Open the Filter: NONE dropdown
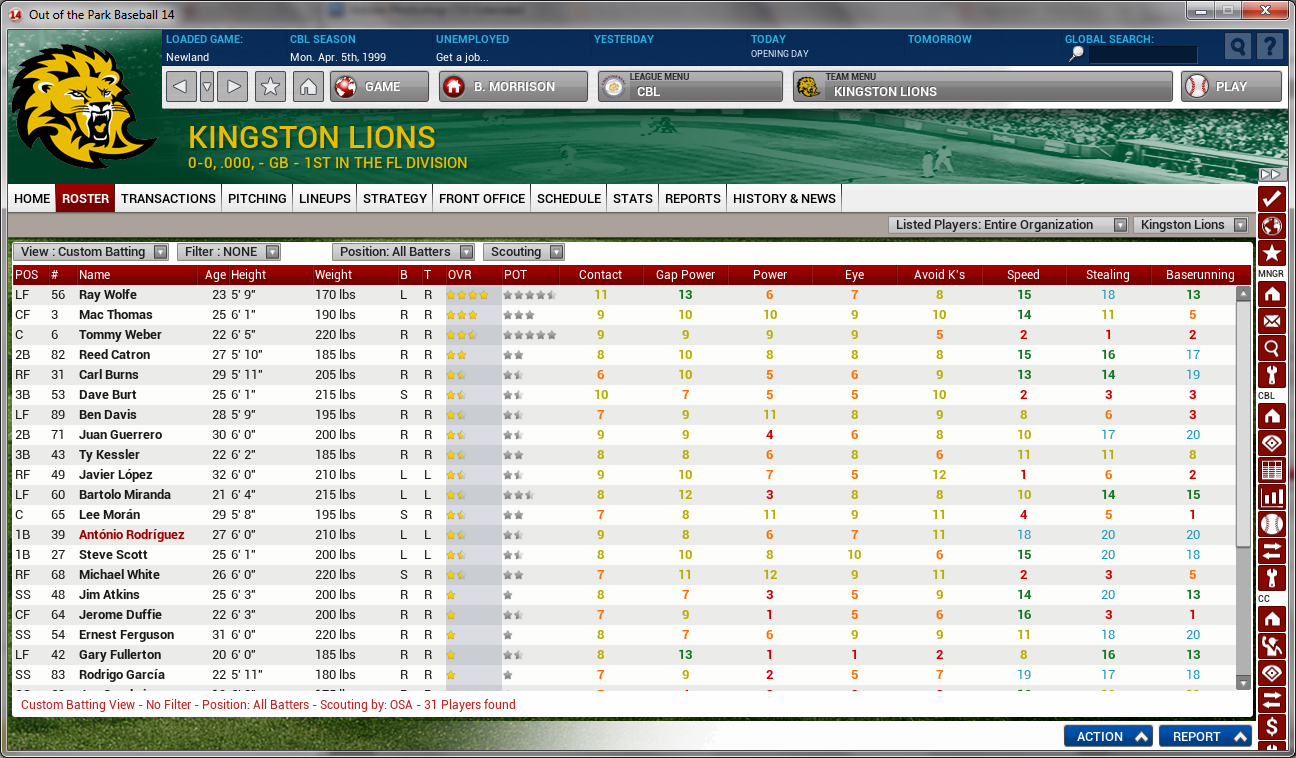 coord(228,252)
